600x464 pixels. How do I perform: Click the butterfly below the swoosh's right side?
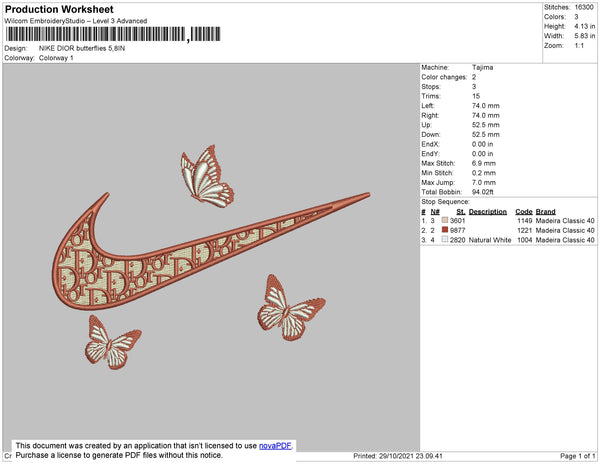click(x=291, y=308)
